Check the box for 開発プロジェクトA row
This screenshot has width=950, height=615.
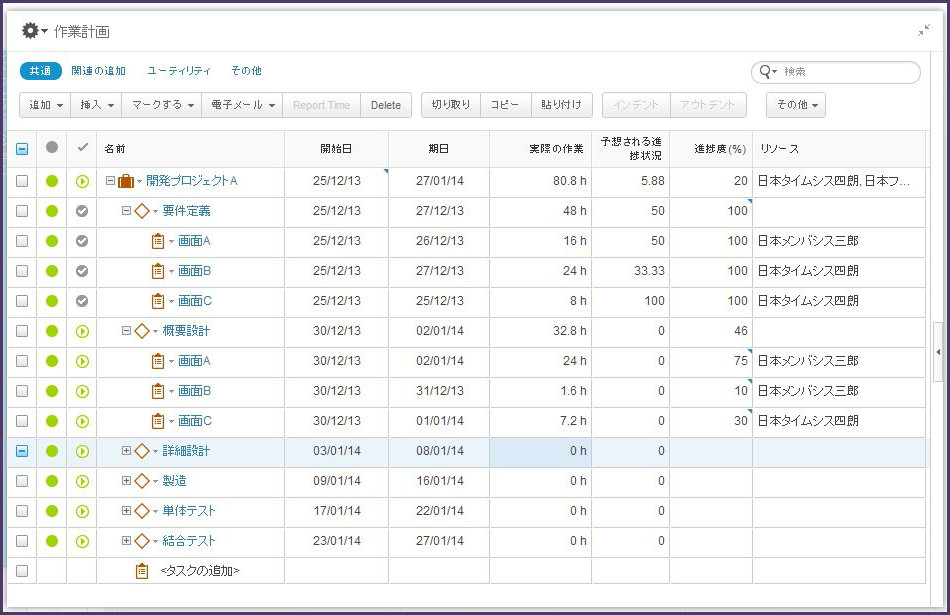(x=22, y=181)
